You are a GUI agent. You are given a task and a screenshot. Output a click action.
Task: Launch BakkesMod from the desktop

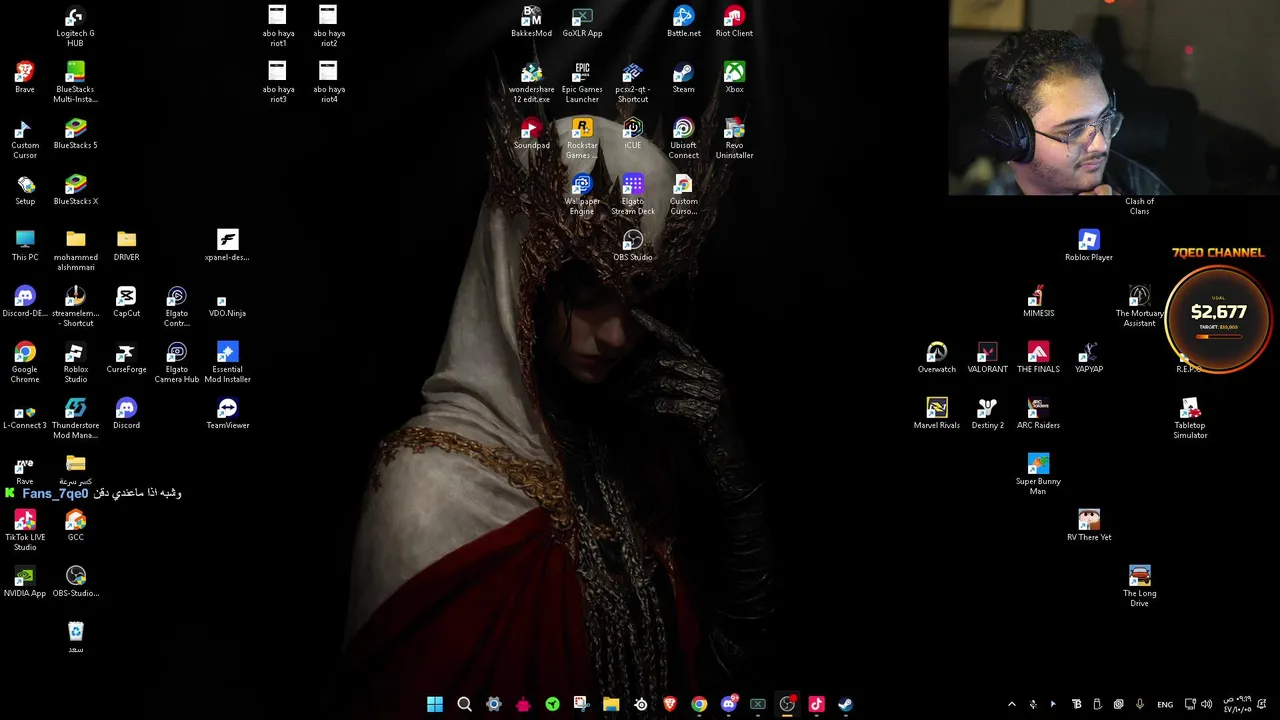pyautogui.click(x=531, y=22)
